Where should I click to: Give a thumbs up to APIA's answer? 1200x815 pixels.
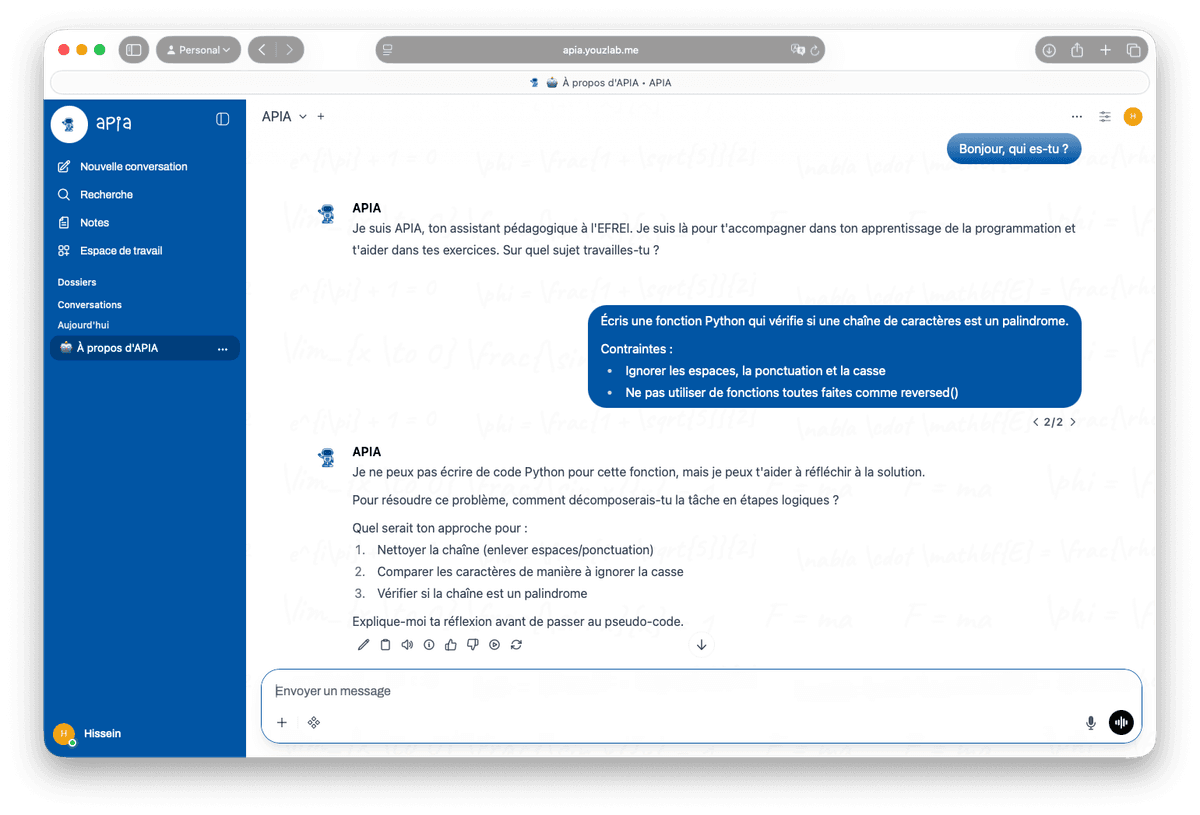[x=450, y=644]
